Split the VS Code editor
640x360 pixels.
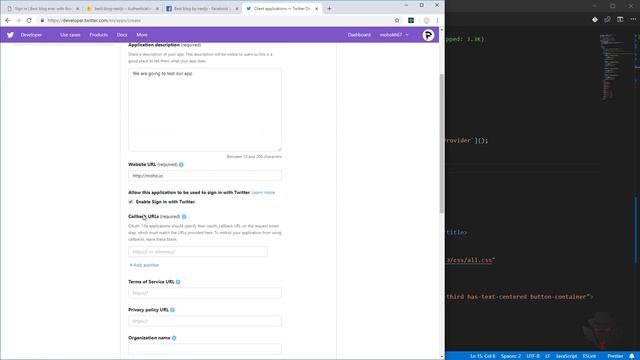tap(620, 19)
